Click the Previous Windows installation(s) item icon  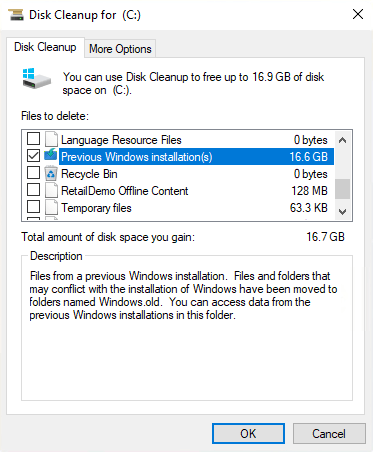51,155
